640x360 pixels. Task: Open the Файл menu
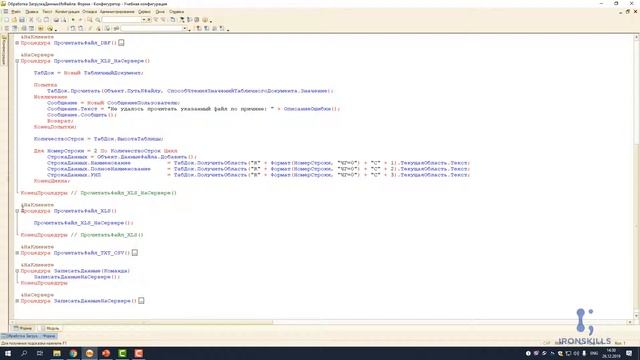click(16, 12)
